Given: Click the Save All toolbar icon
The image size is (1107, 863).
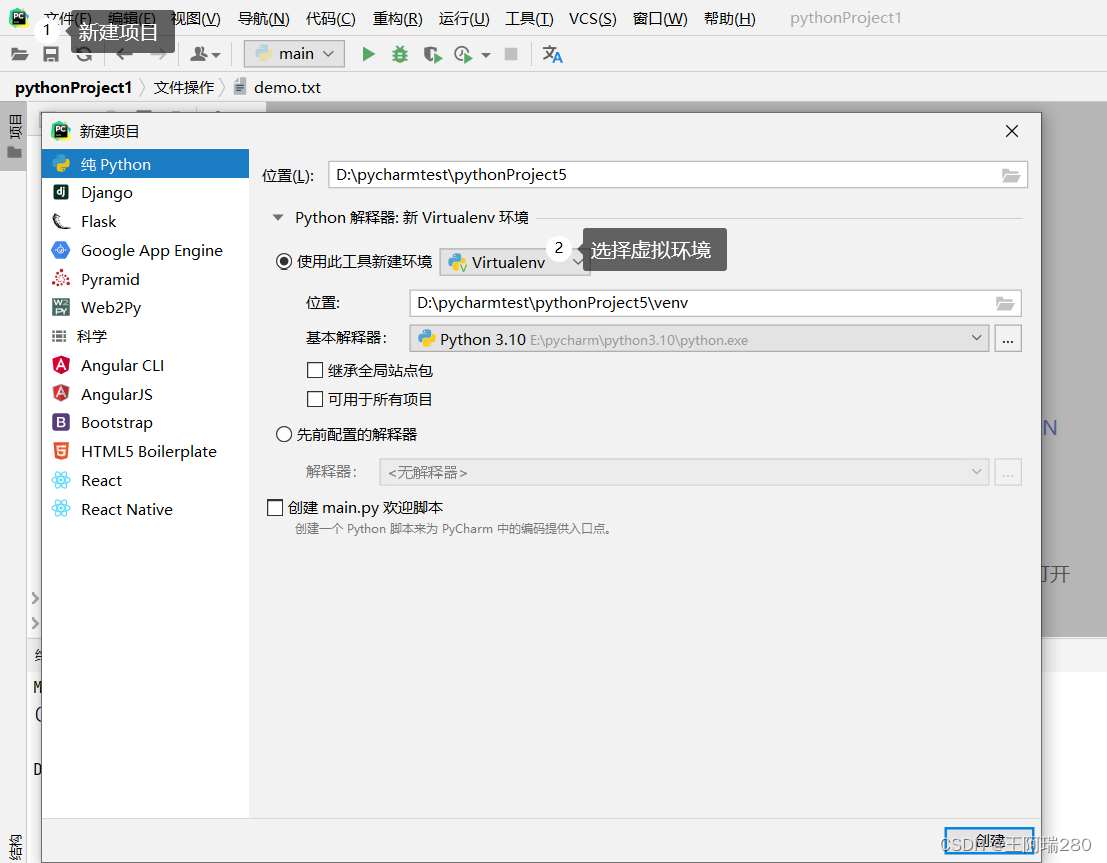Looking at the screenshot, I should coord(50,54).
